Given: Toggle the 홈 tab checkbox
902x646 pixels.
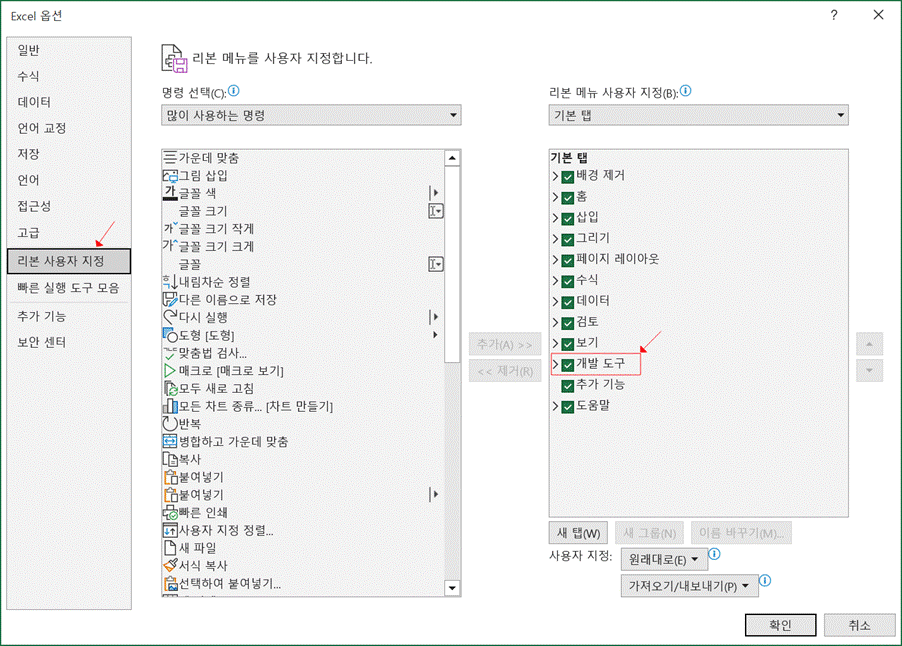Looking at the screenshot, I should click(x=568, y=197).
